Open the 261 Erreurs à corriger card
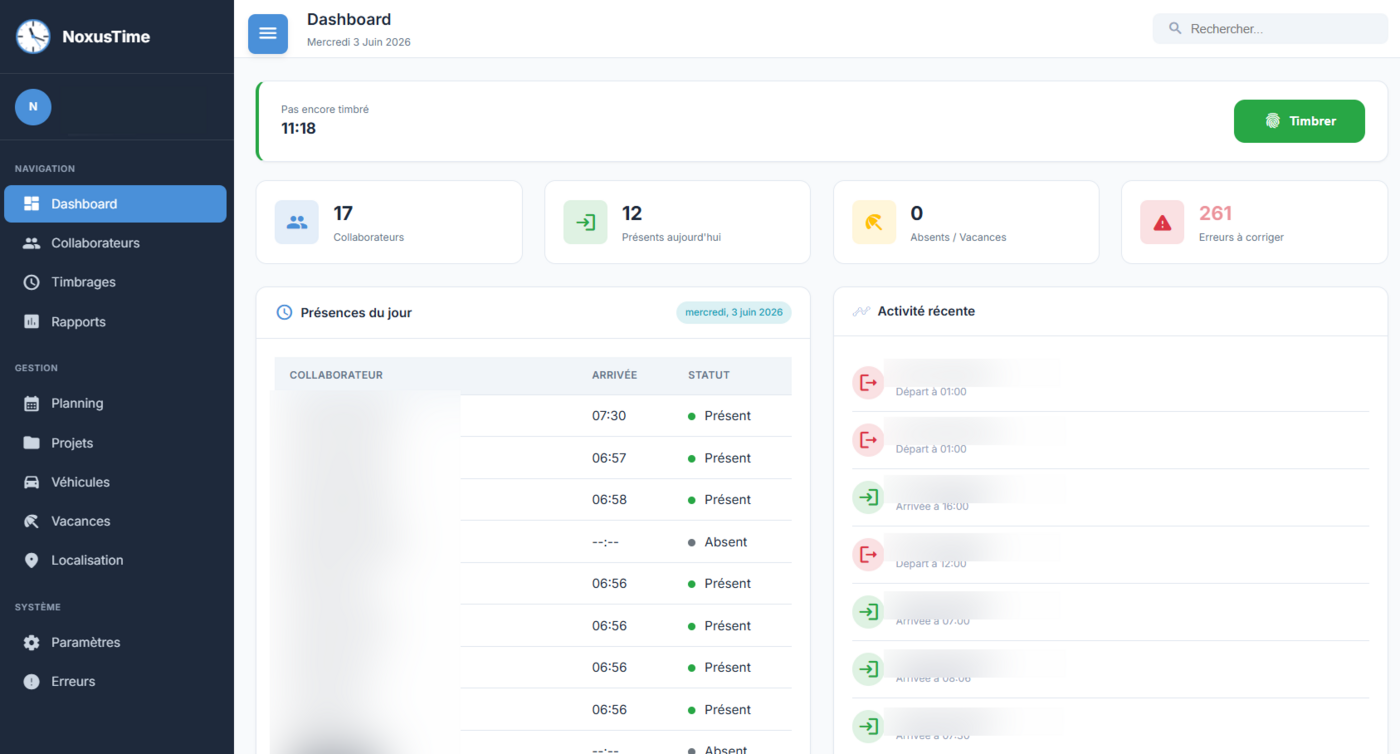 1254,222
